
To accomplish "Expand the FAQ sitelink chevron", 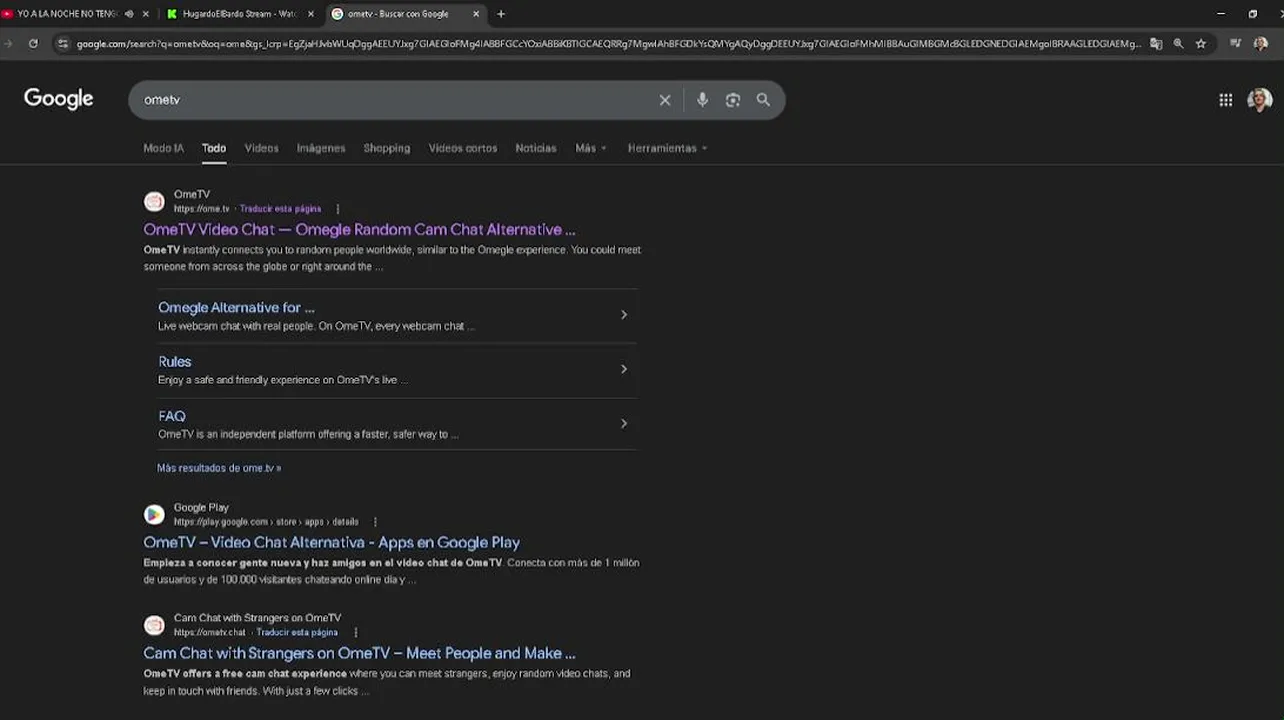I will [624, 423].
